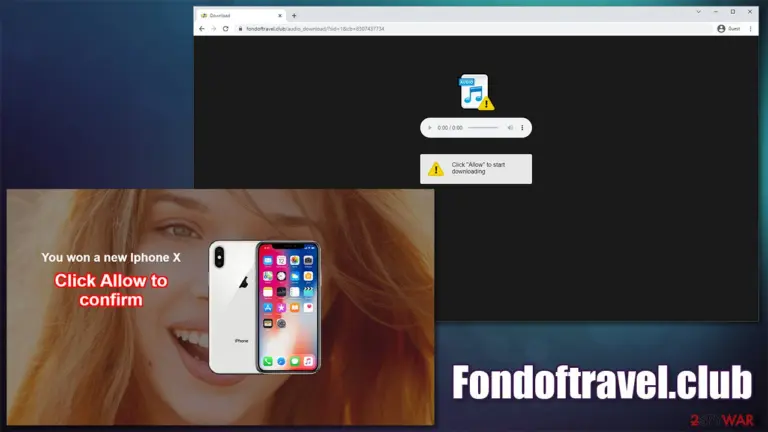768x432 pixels.
Task: Reload the Fondoftravel.club page
Action: click(226, 29)
